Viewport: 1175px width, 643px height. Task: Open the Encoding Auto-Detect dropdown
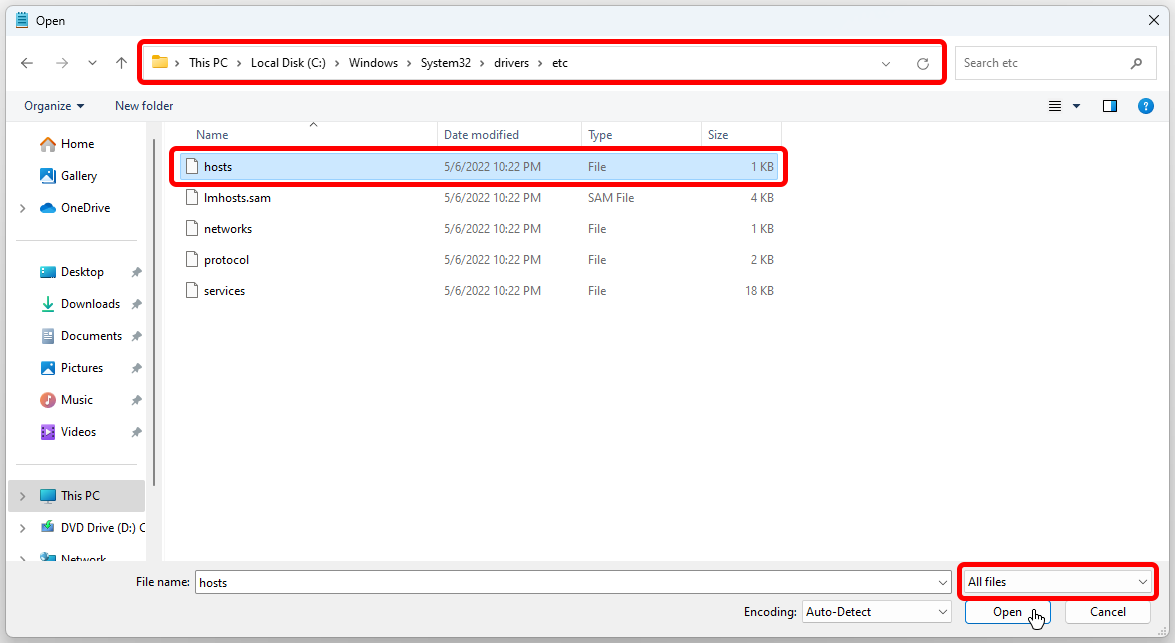point(876,611)
